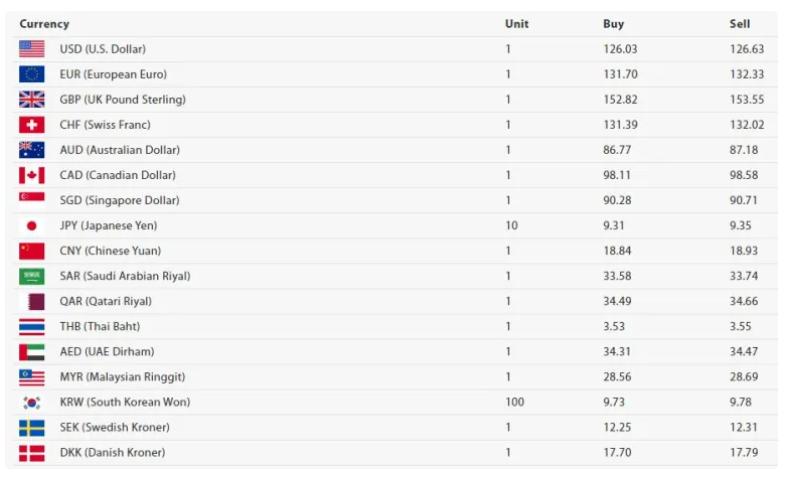
Task: Click the Sell column header
Action: [x=739, y=24]
